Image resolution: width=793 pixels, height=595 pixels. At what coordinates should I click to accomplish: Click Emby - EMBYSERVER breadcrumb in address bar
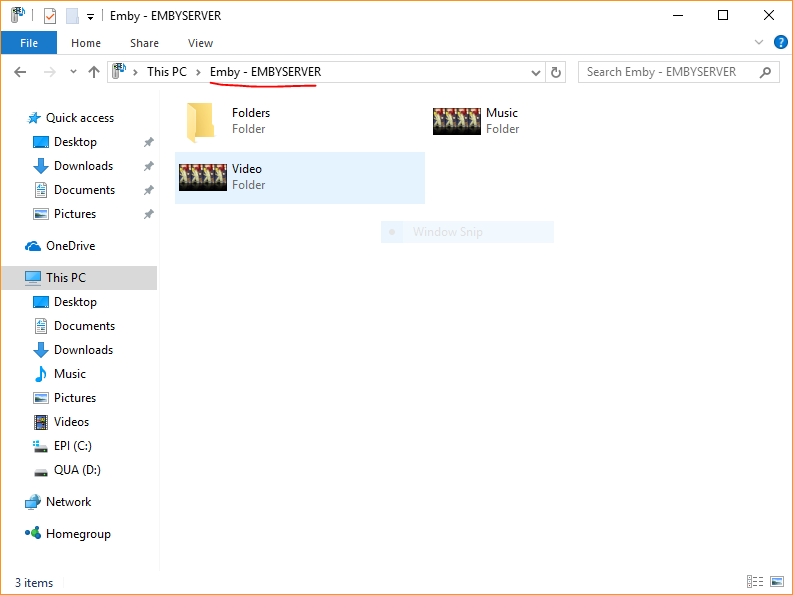click(x=266, y=72)
